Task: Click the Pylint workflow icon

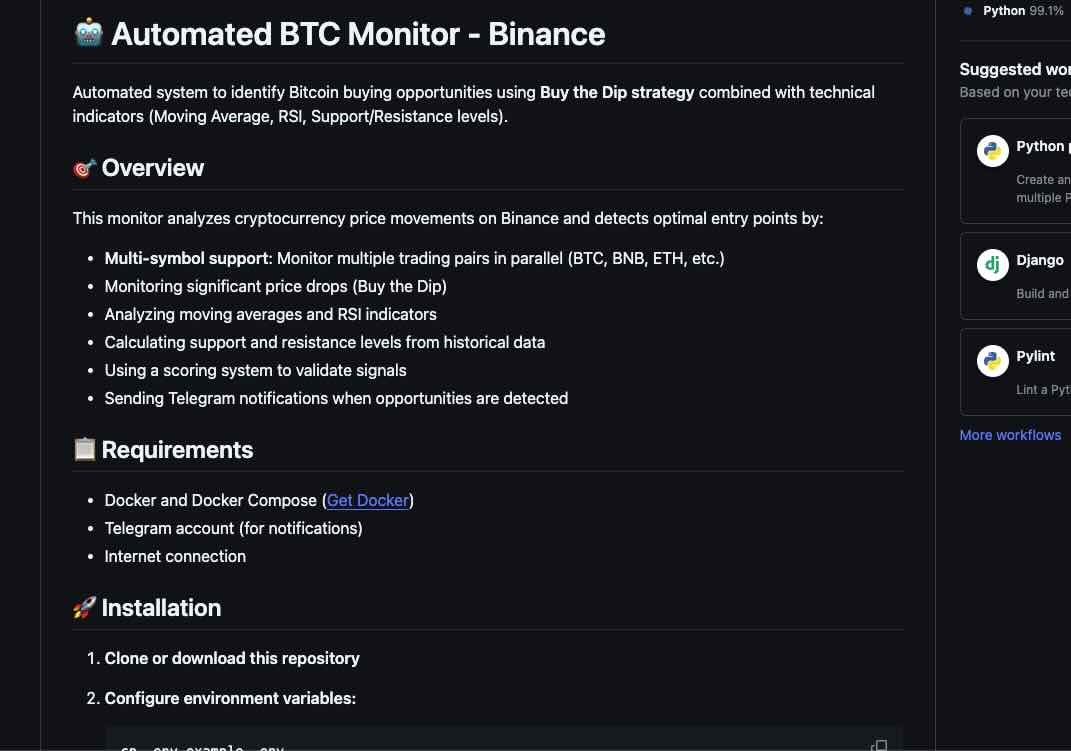Action: click(991, 361)
